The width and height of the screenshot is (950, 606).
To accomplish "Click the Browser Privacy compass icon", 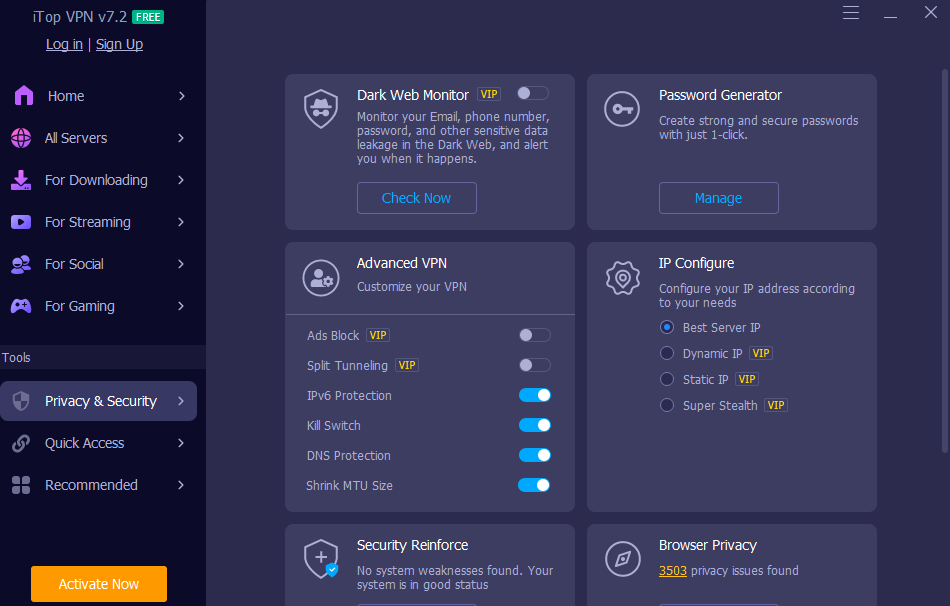I will (622, 559).
